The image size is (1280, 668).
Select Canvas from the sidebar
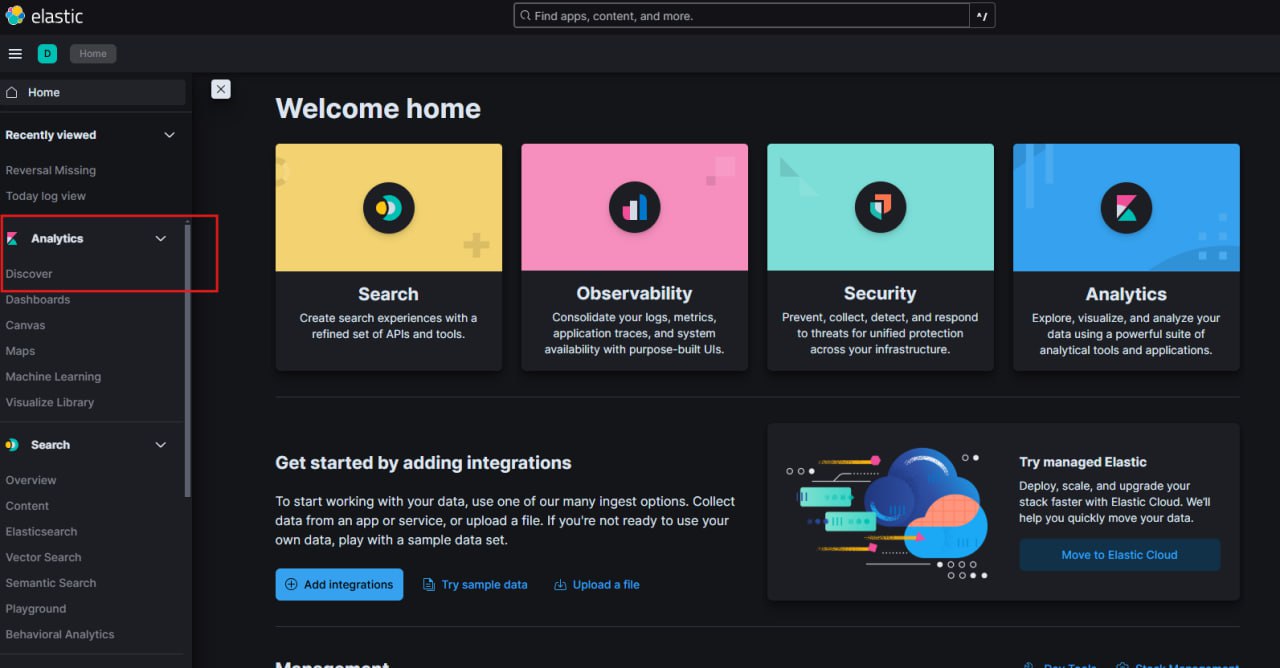(25, 325)
